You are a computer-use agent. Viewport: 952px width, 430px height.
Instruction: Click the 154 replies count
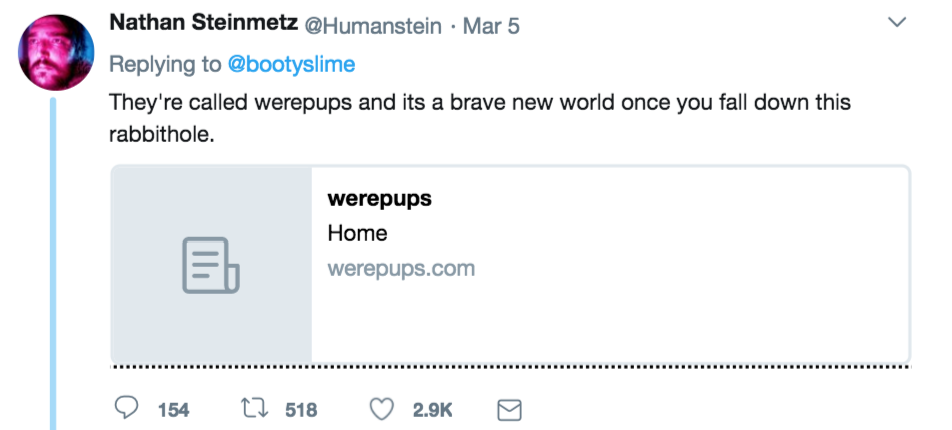click(x=173, y=409)
